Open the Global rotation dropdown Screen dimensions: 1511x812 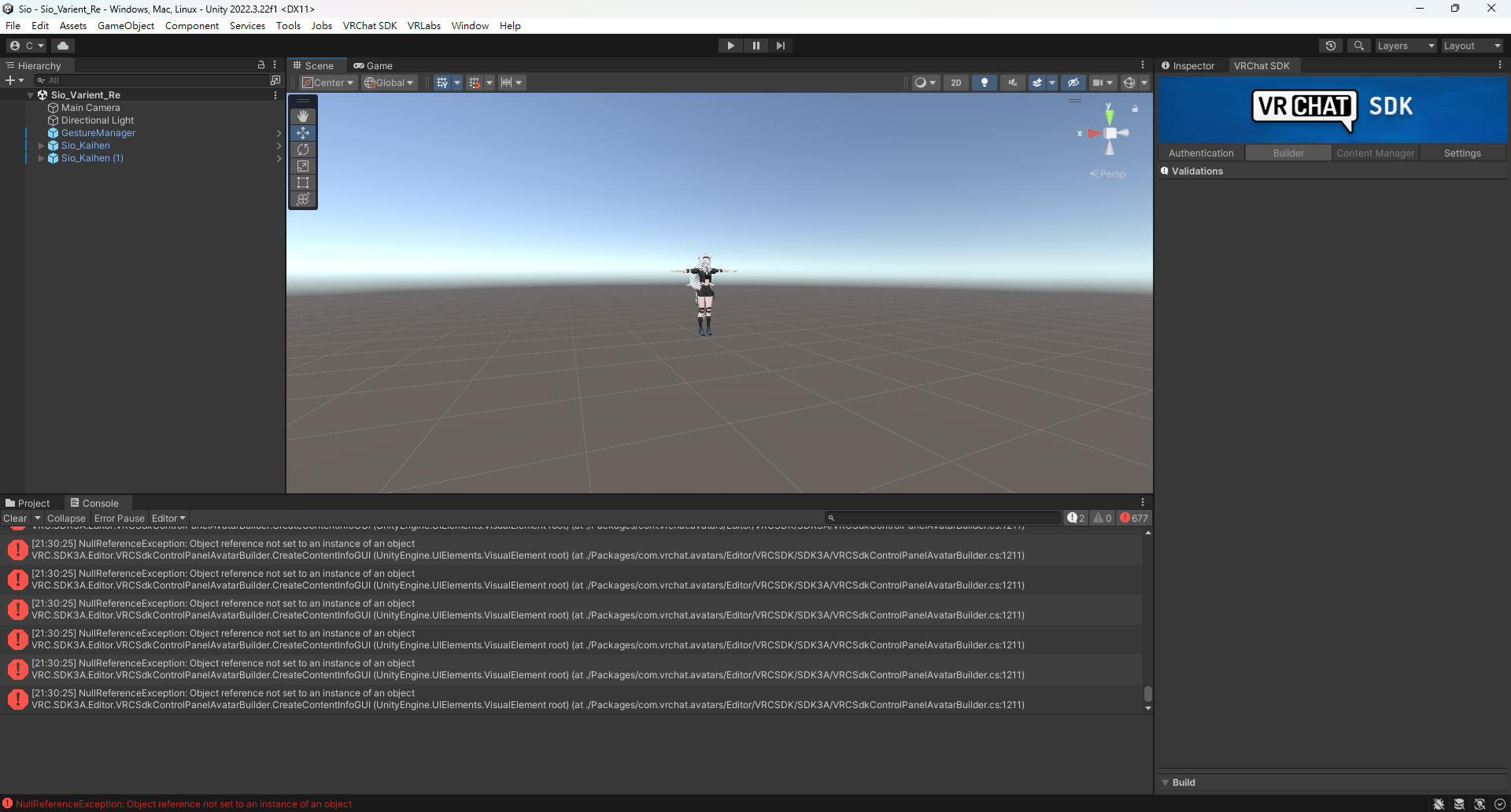(390, 83)
